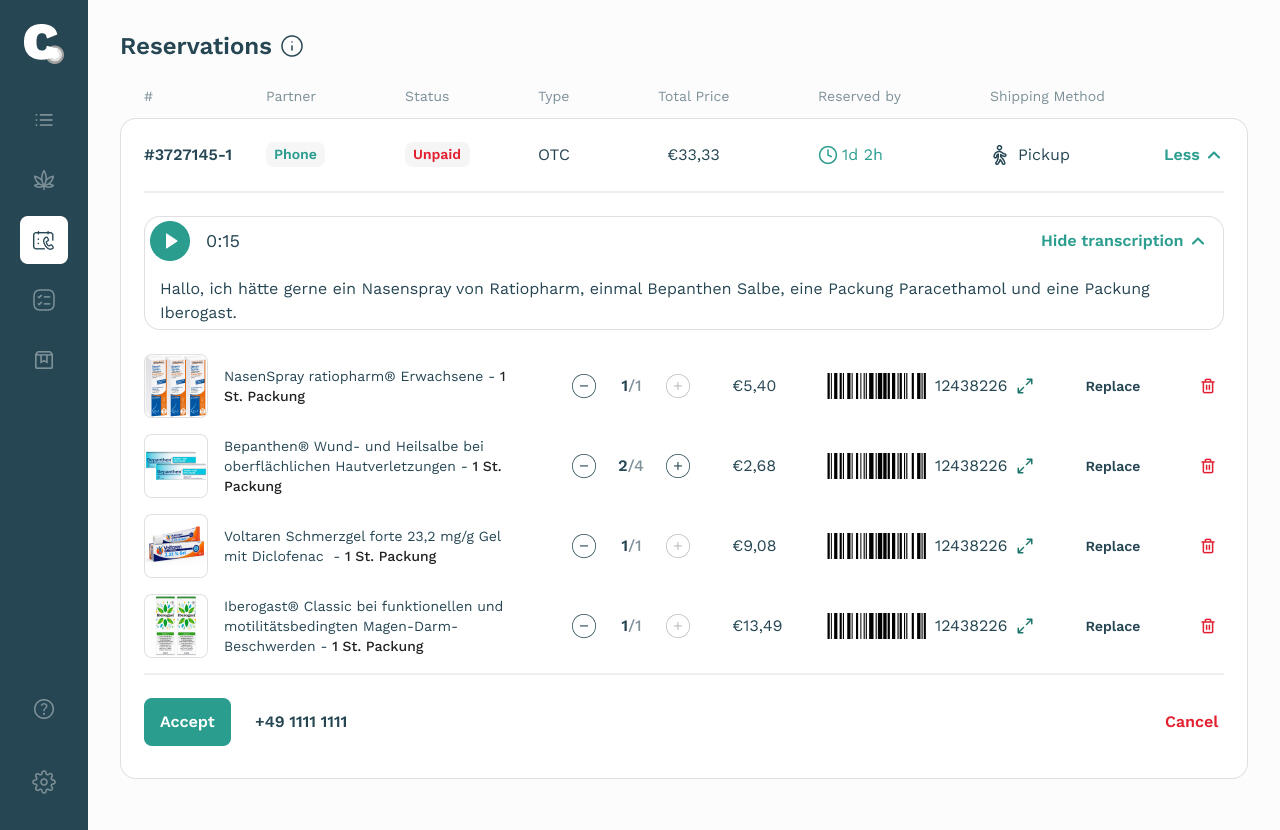Open the checklist icon in sidebar

44,300
